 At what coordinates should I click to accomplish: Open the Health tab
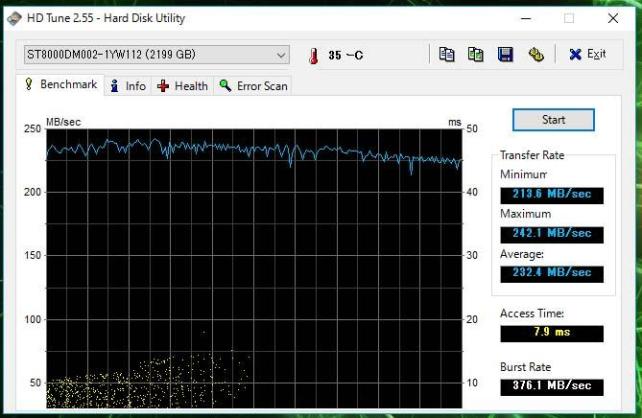pos(183,86)
